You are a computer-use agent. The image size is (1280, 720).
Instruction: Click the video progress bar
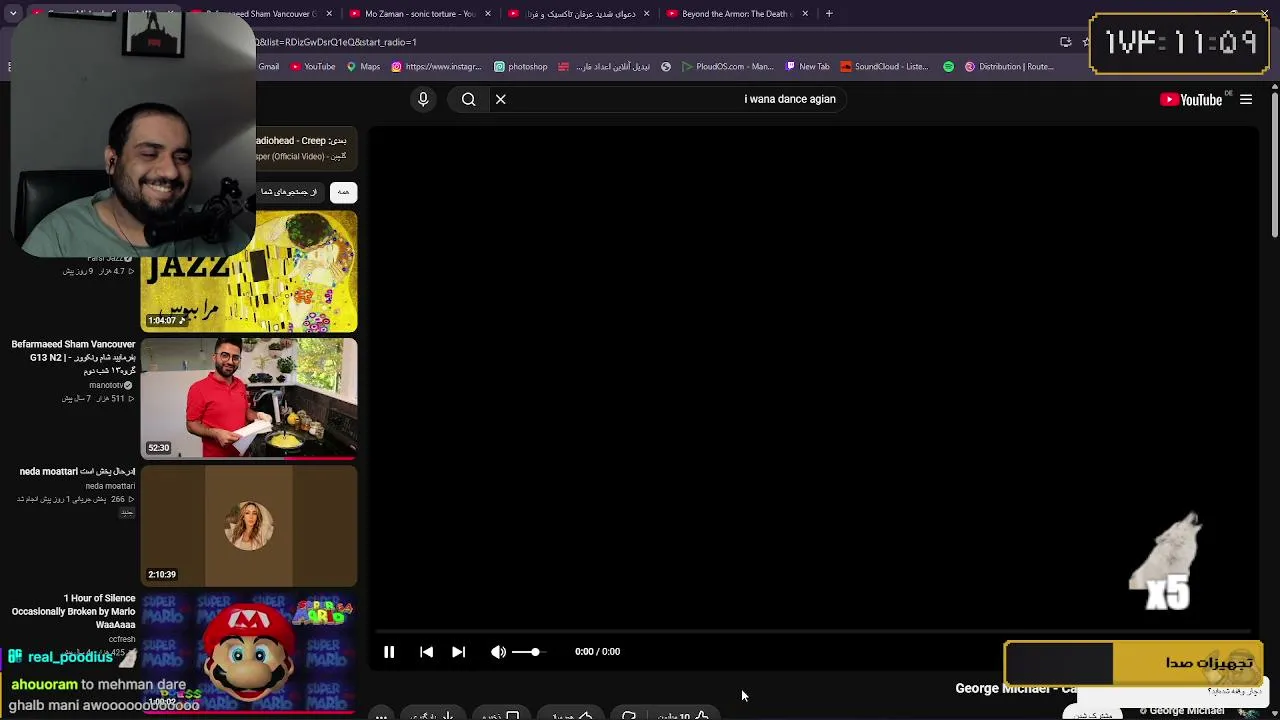click(x=814, y=632)
